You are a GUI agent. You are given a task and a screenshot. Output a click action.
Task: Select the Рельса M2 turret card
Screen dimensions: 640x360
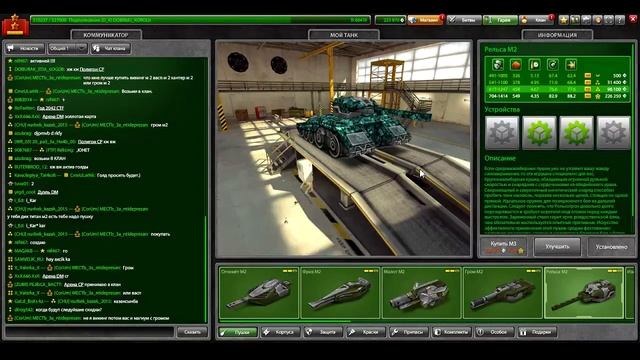click(584, 293)
